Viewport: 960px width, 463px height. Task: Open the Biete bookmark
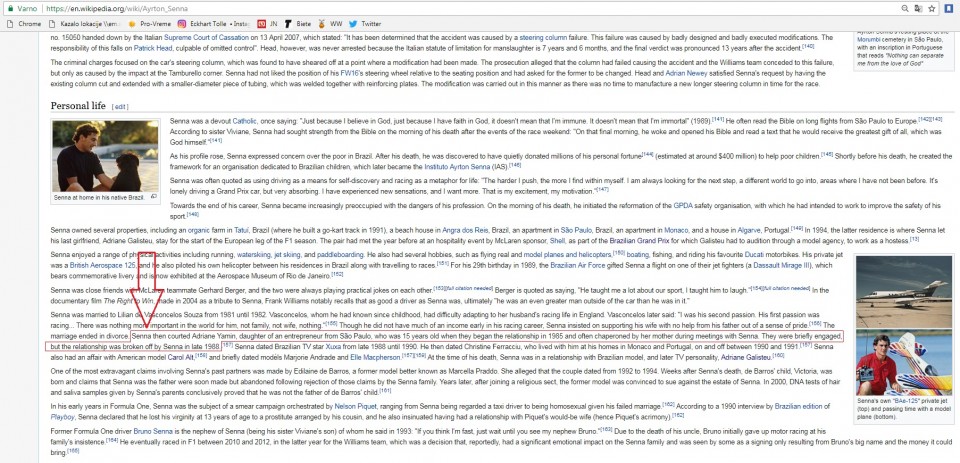[x=298, y=24]
